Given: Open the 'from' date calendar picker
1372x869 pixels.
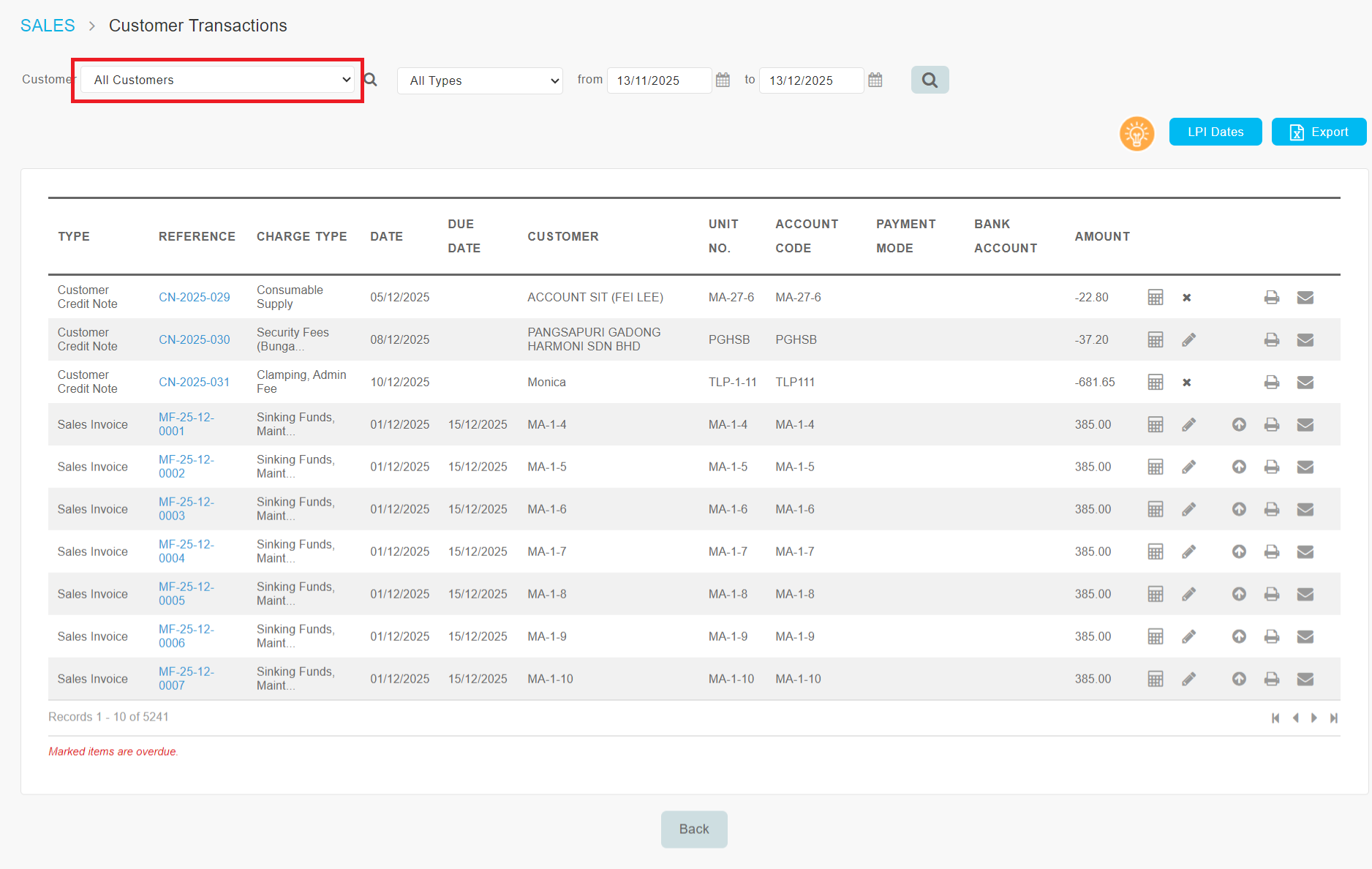Looking at the screenshot, I should click(723, 80).
